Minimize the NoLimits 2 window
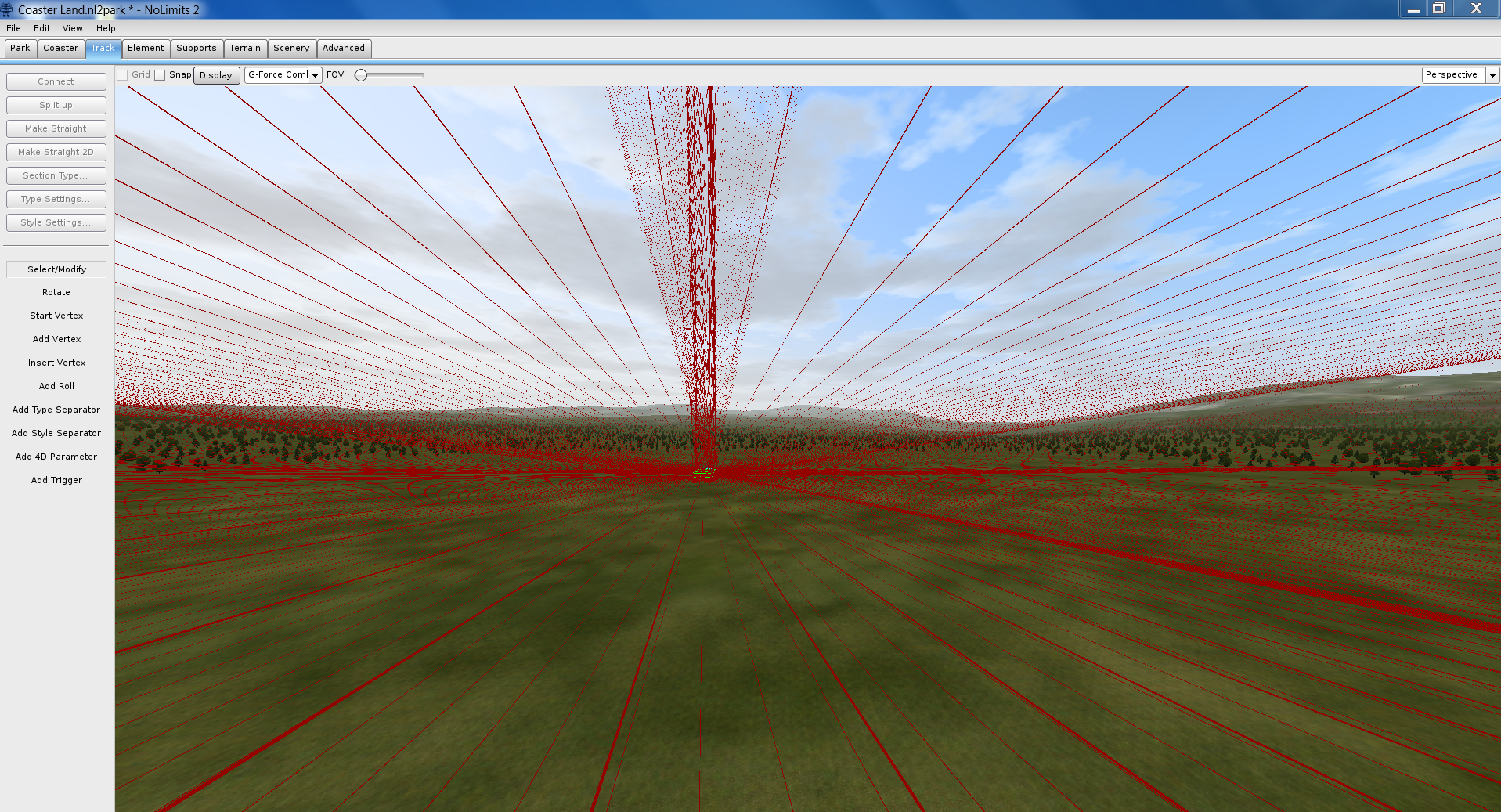 [x=1413, y=9]
